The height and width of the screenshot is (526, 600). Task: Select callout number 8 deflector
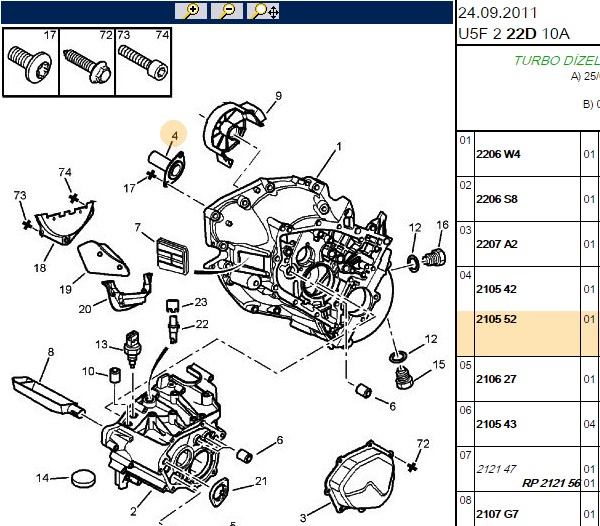pos(51,352)
